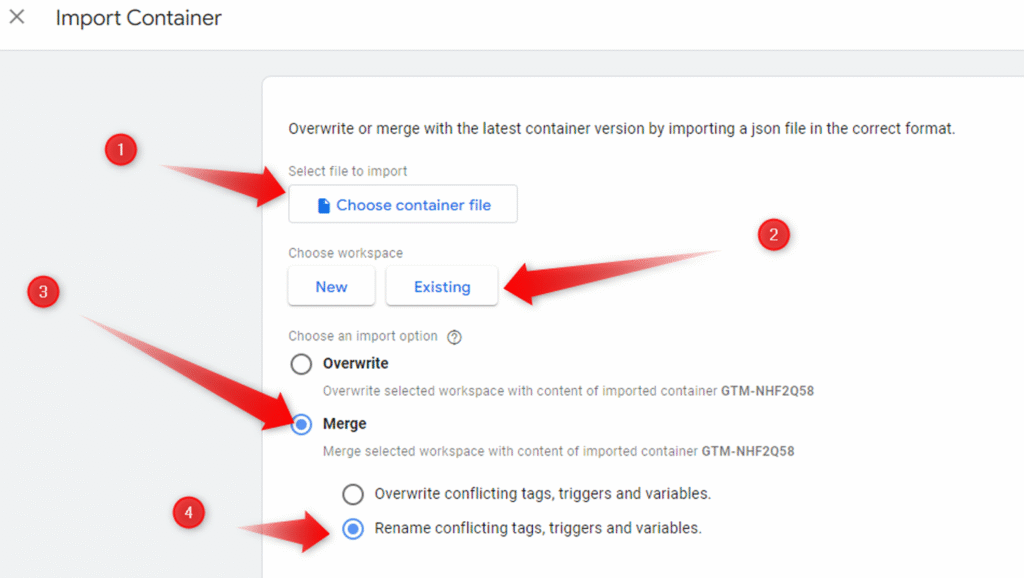Open help icon beside Choose an import option
Image resolution: width=1024 pixels, height=578 pixels.
455,337
